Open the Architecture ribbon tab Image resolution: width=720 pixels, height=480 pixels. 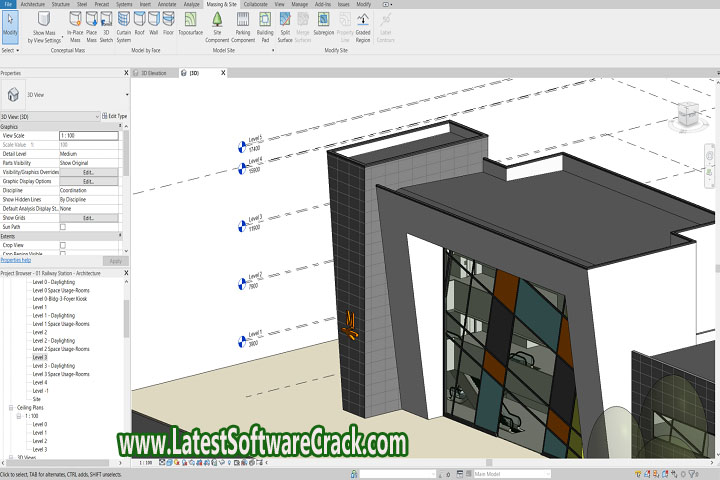pyautogui.click(x=33, y=4)
